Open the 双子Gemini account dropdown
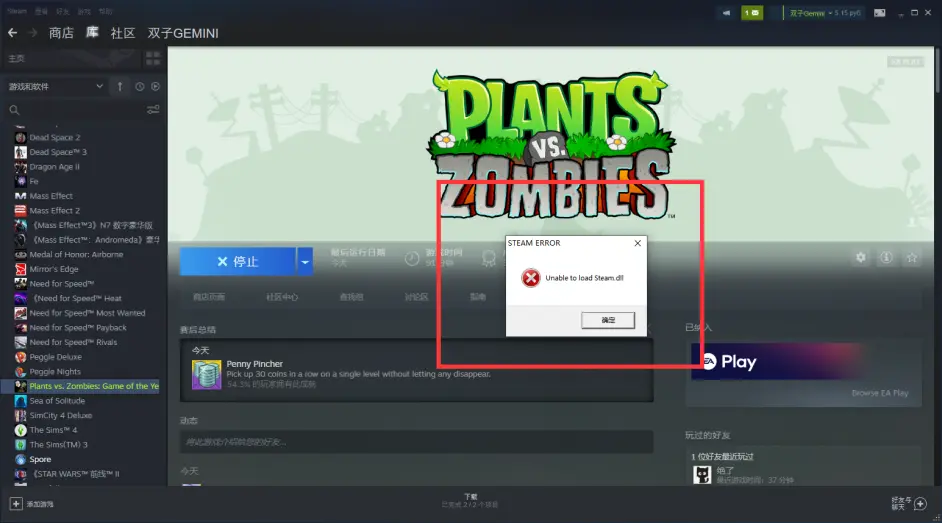Image resolution: width=942 pixels, height=523 pixels. point(825,13)
